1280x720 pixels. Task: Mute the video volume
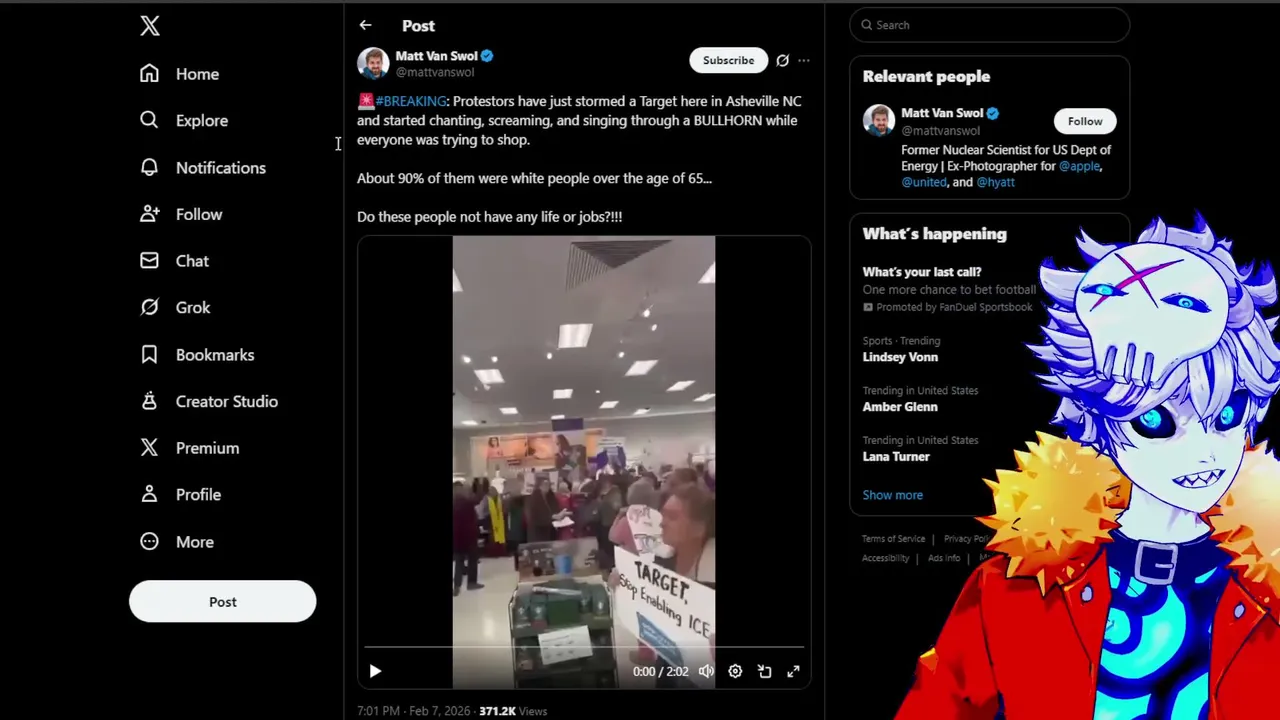706,671
